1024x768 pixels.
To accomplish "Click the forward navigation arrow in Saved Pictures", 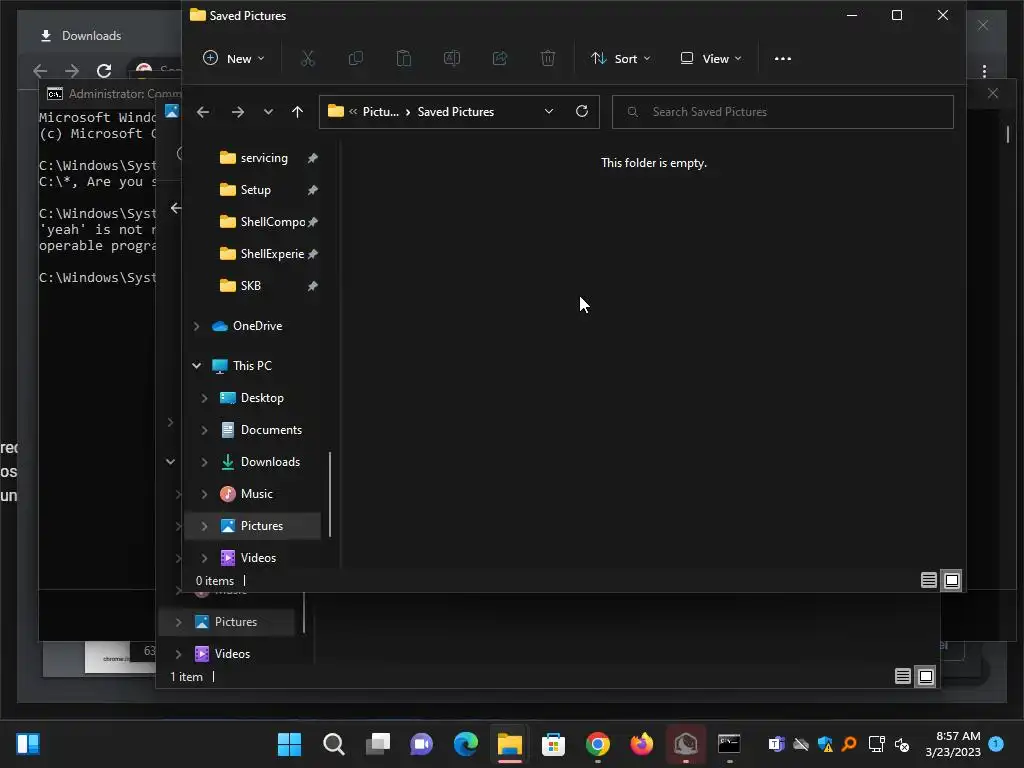I will (238, 112).
